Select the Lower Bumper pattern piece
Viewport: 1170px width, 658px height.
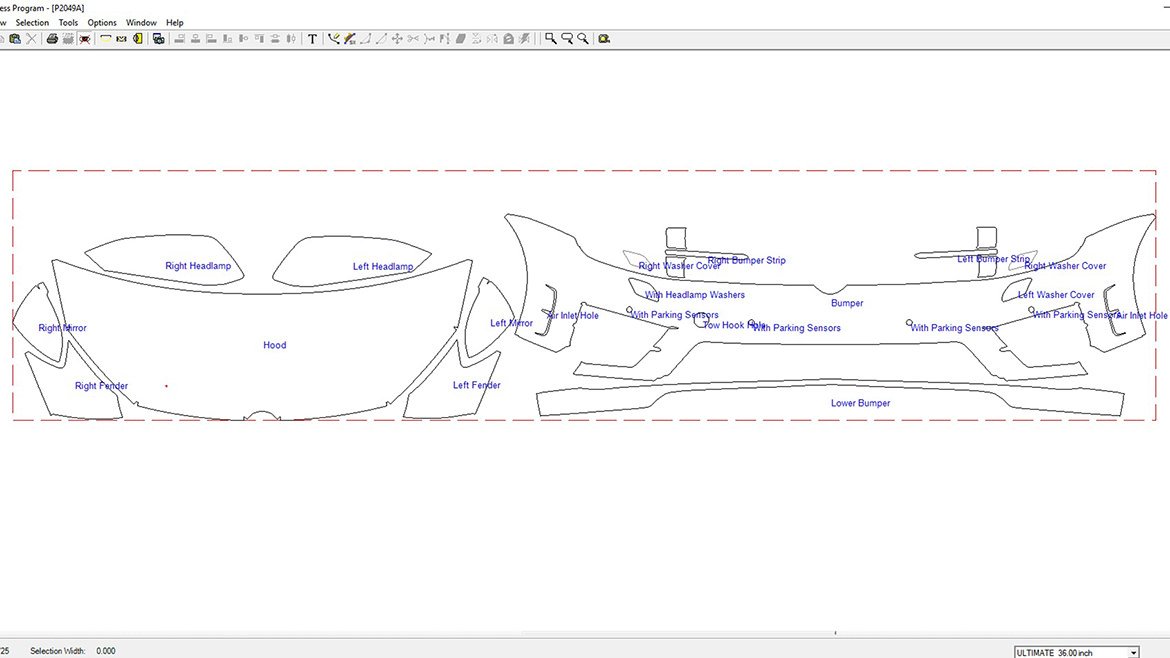(x=860, y=403)
